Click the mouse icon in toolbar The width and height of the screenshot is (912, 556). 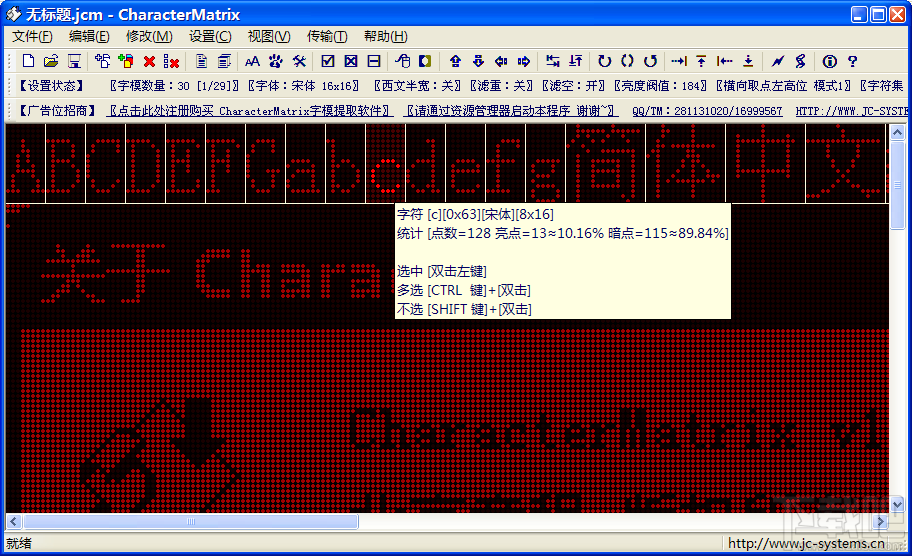coord(402,61)
